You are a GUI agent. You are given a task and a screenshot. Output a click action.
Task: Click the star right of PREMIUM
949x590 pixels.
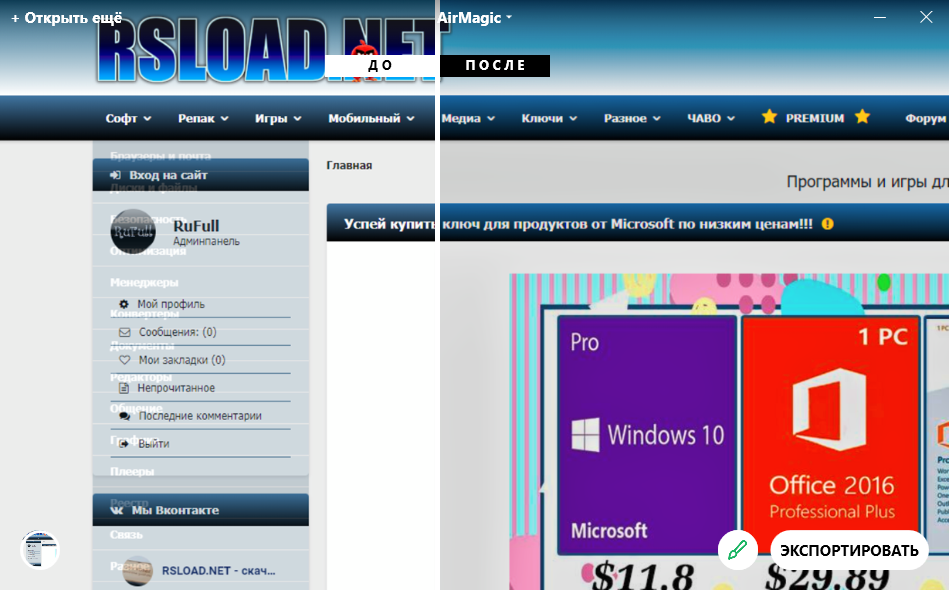(x=862, y=117)
